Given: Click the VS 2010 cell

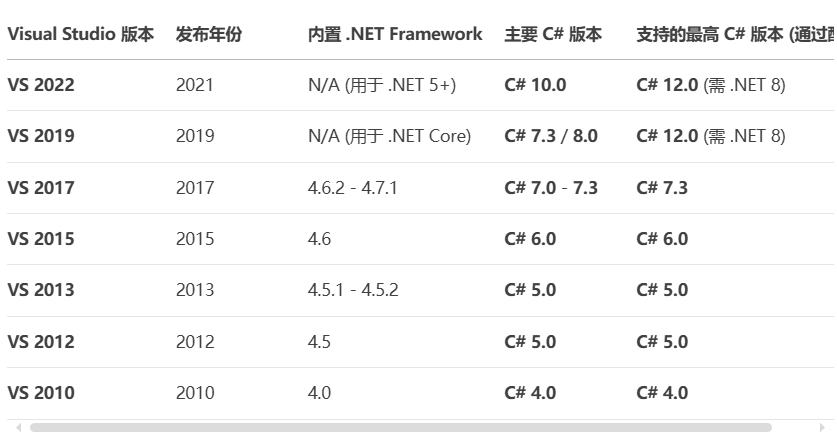Looking at the screenshot, I should coord(41,393).
